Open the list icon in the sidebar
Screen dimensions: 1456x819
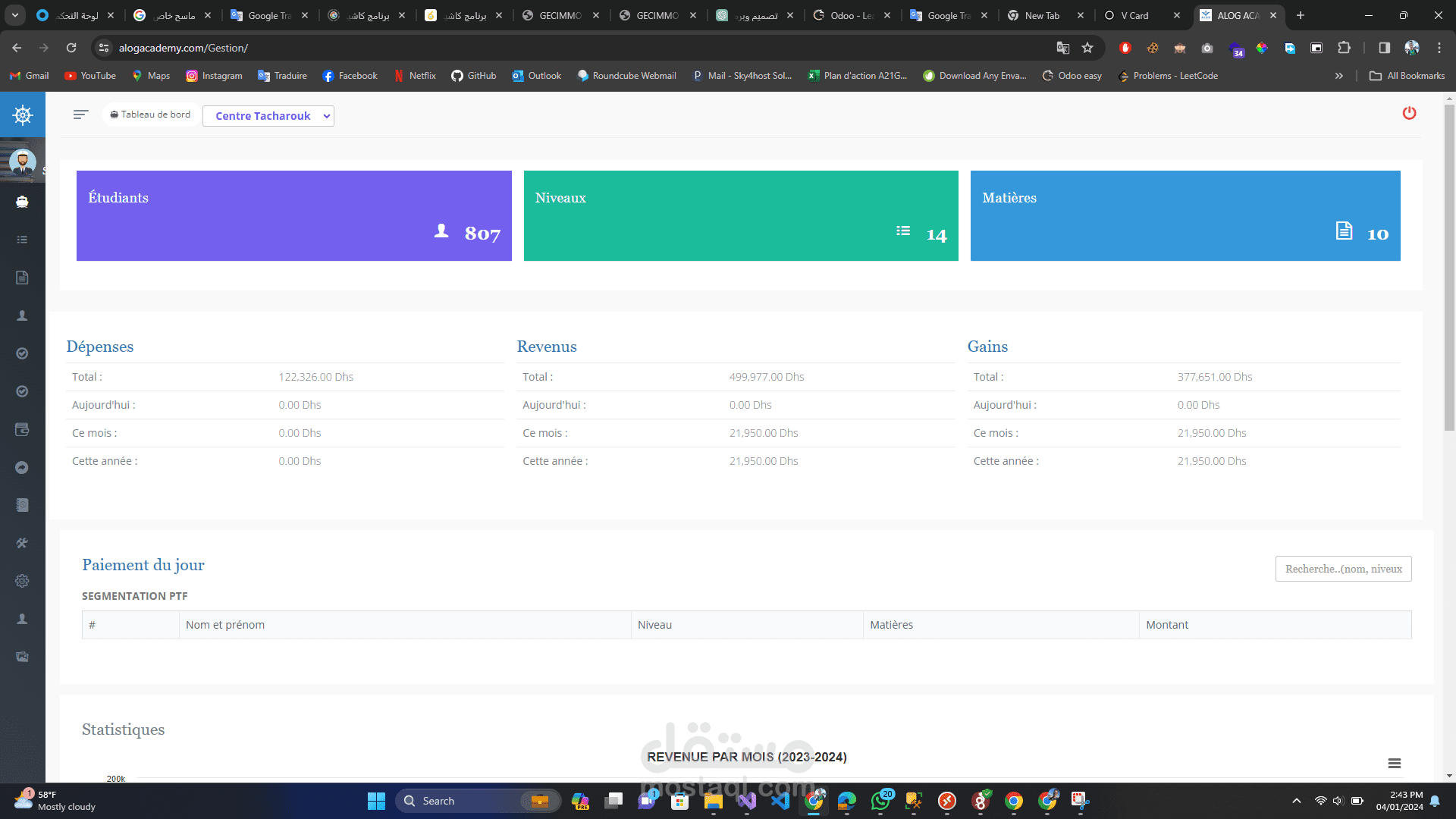(22, 240)
